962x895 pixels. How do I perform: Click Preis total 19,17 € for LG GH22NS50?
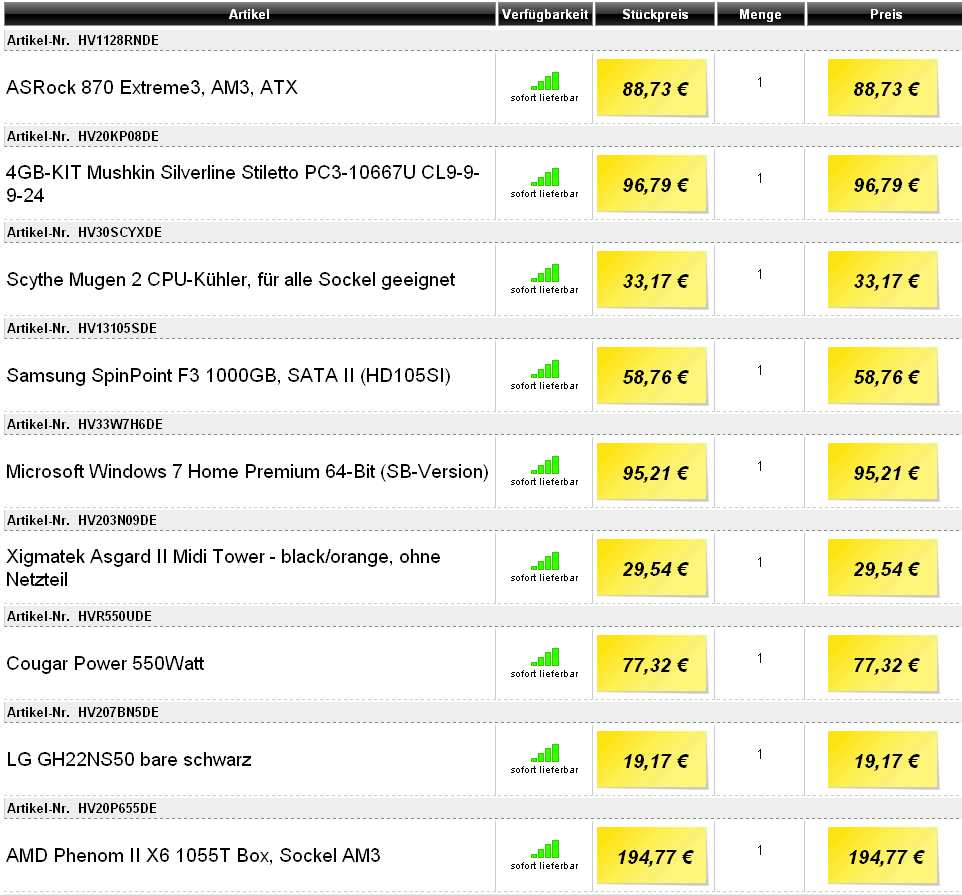pyautogui.click(x=883, y=759)
